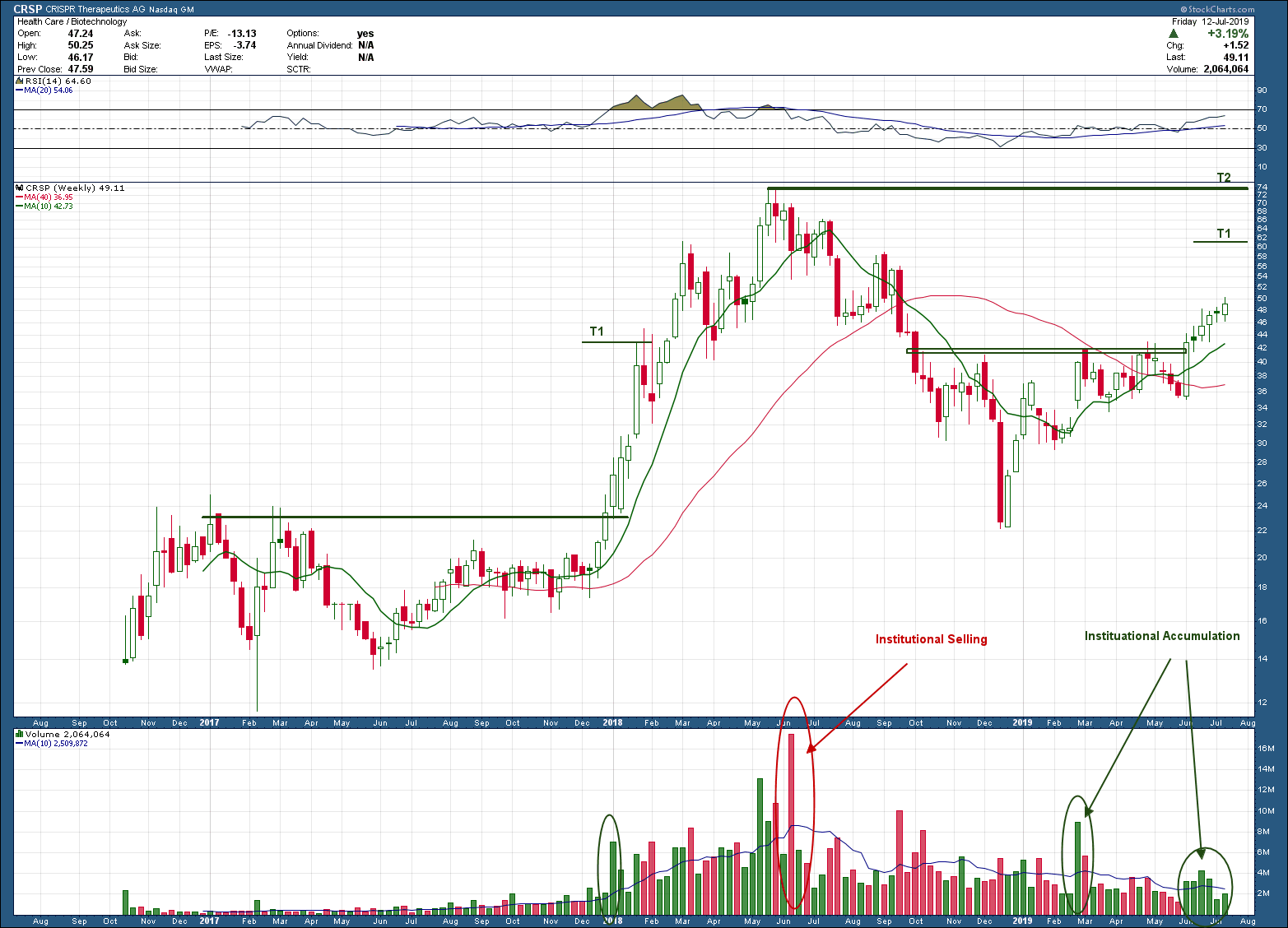
Task: Click the volume bars icon beside Volume legend
Action: [20, 734]
